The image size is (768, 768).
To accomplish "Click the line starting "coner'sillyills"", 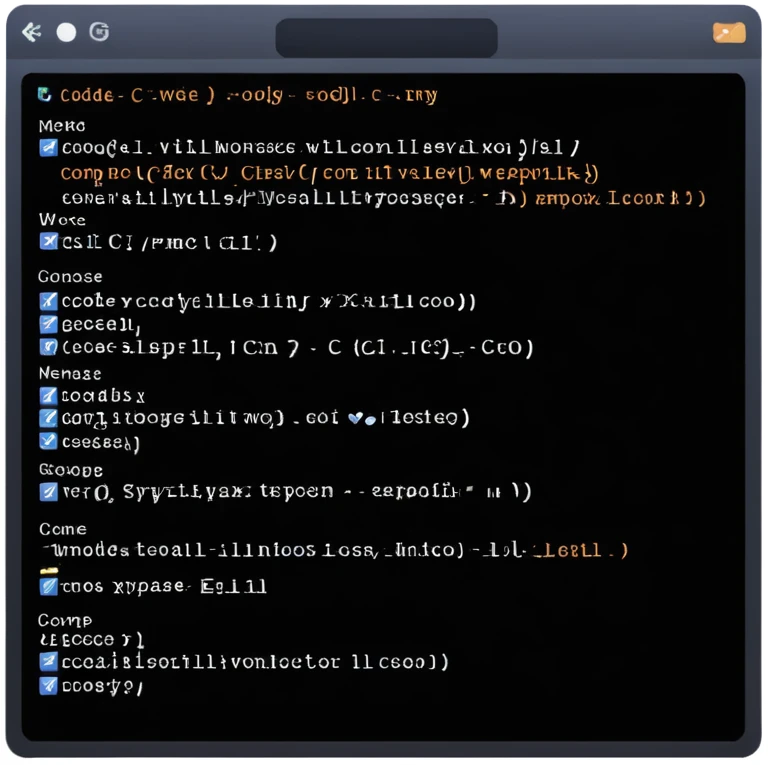I will coord(383,198).
